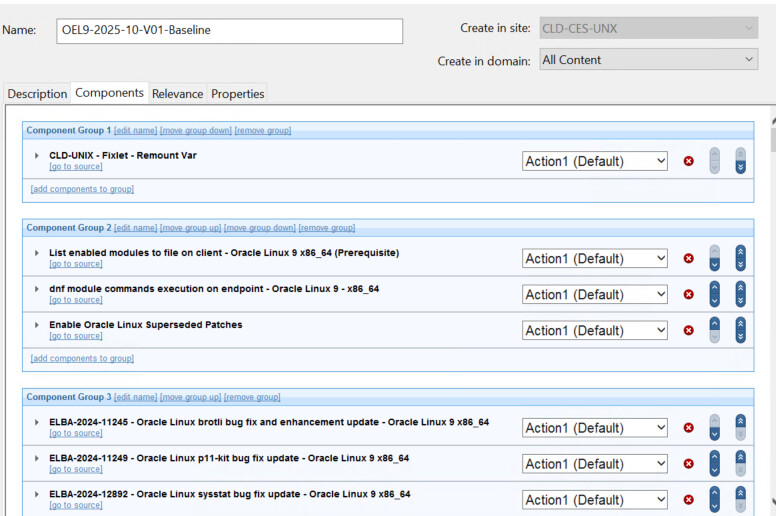Click the baseline Name text field
The height and width of the screenshot is (516, 776).
pyautogui.click(x=229, y=30)
